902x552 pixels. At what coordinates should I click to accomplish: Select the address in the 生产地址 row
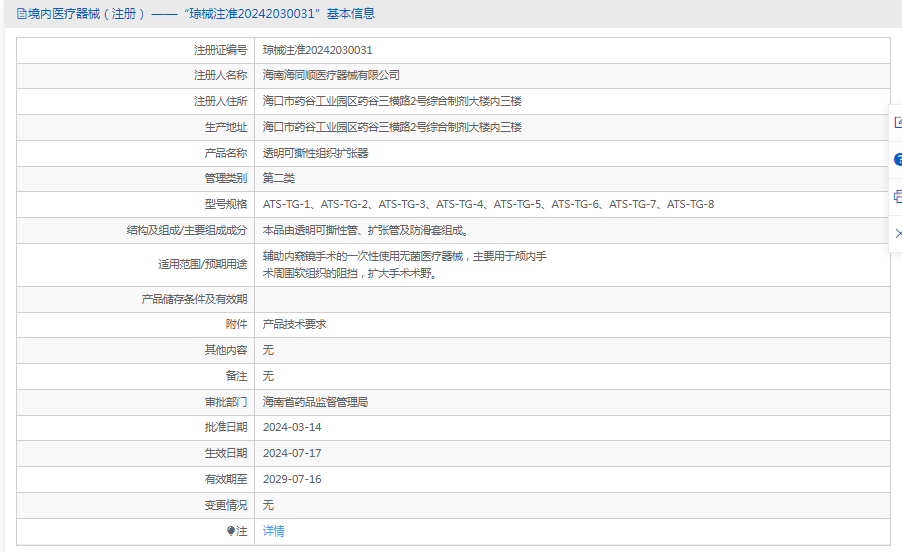pyautogui.click(x=392, y=127)
